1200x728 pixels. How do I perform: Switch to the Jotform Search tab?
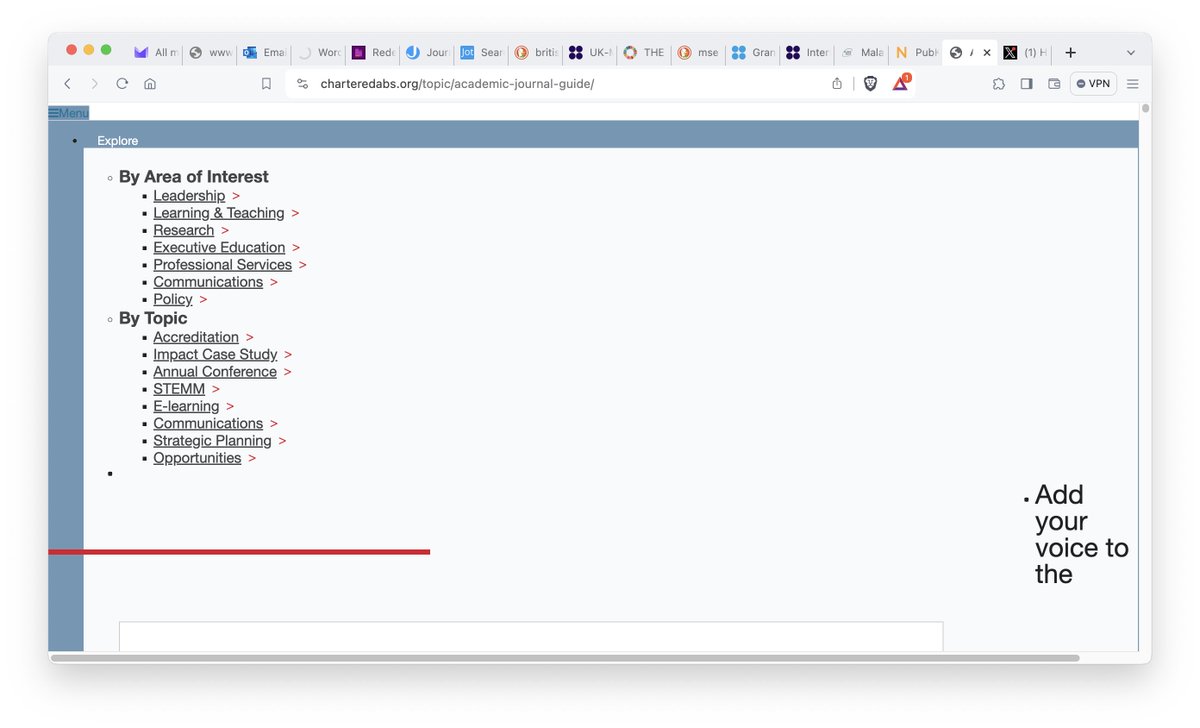[x=480, y=53]
